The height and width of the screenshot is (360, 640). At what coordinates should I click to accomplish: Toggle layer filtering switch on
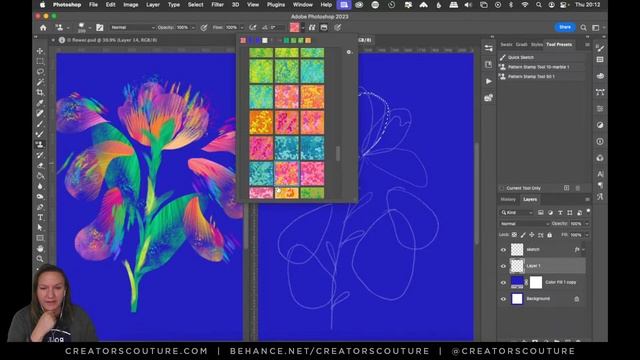(588, 211)
